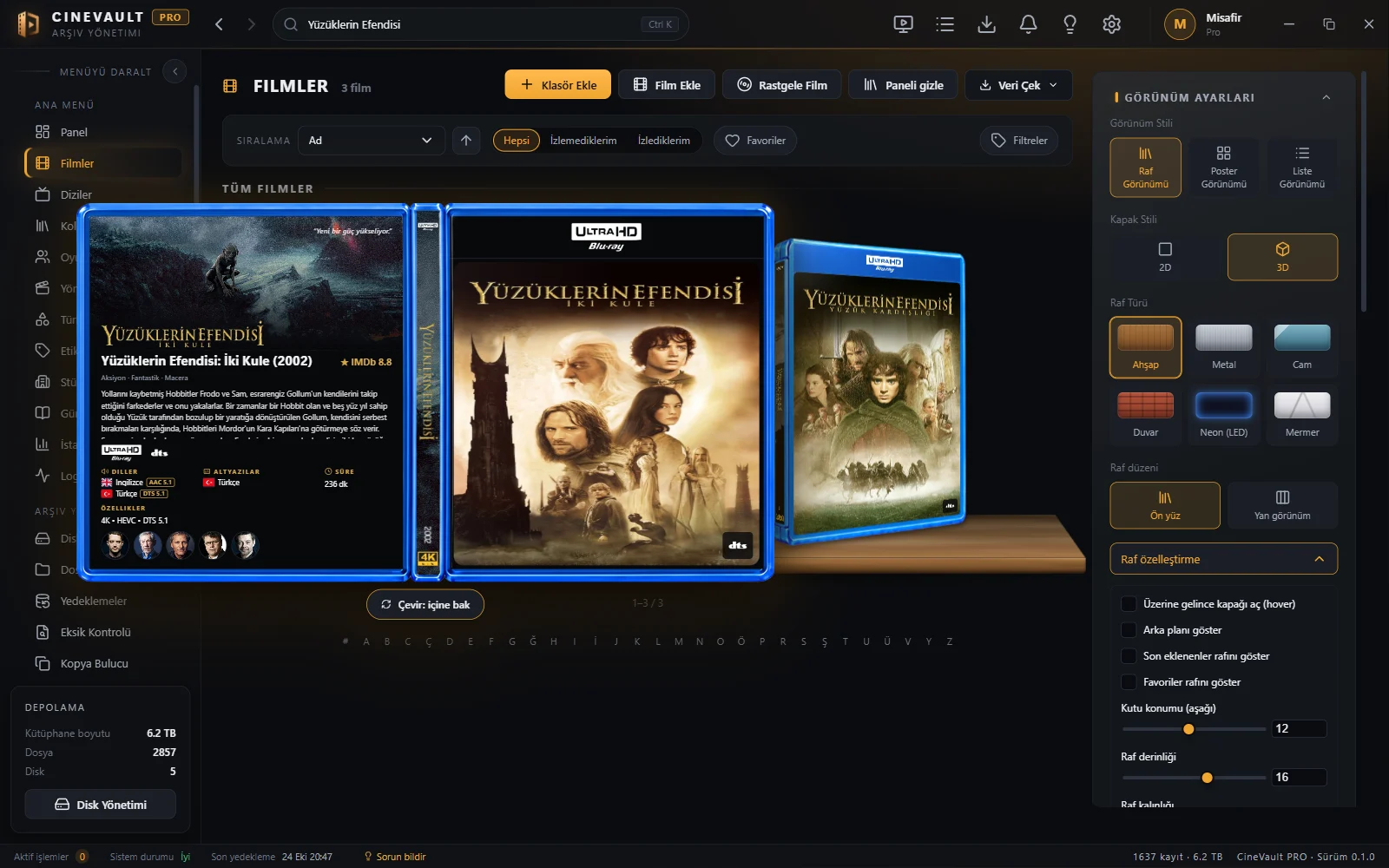Choose 2D cover style

point(1165,257)
